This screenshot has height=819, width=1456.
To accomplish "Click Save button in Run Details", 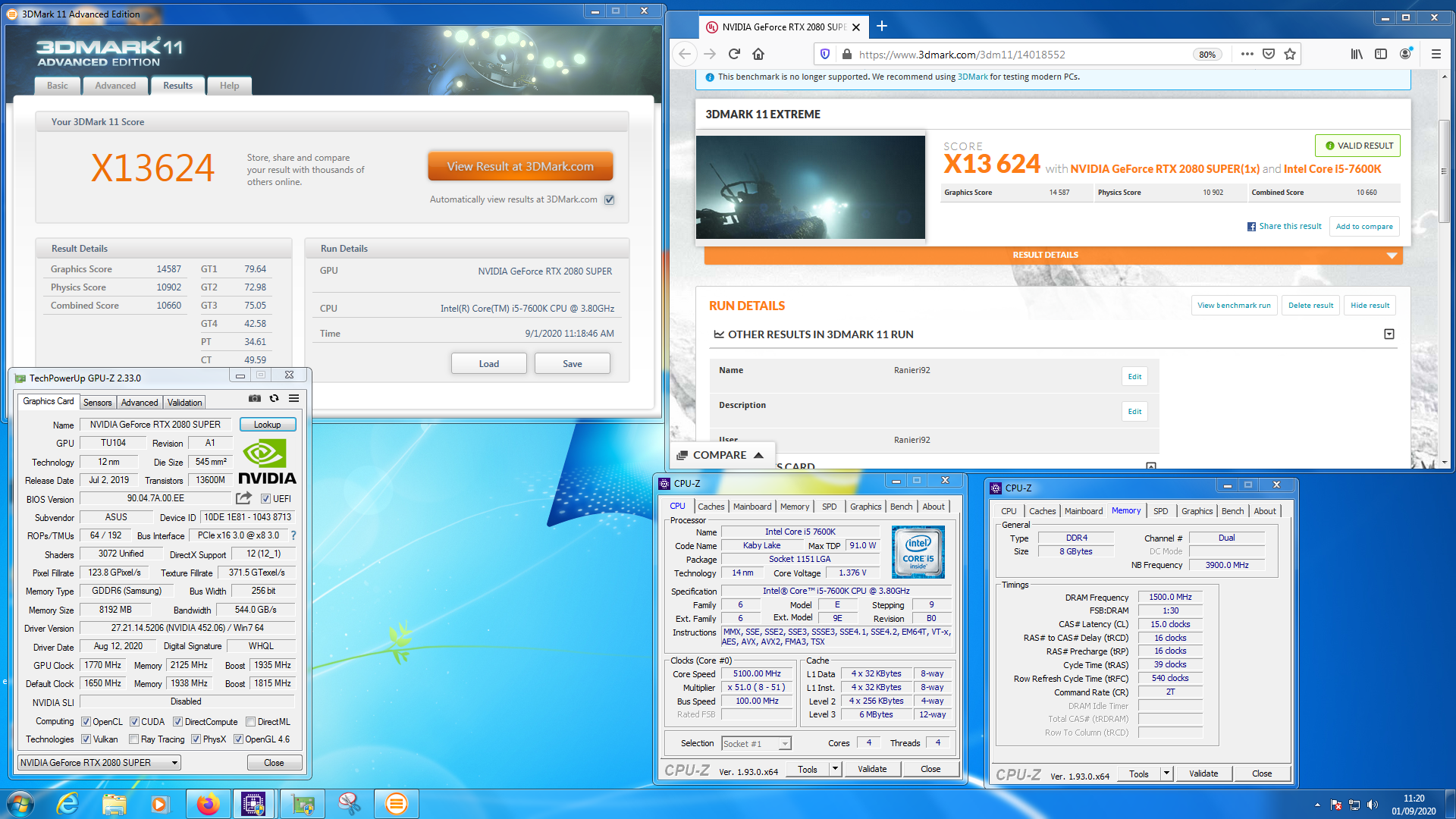I will click(572, 364).
